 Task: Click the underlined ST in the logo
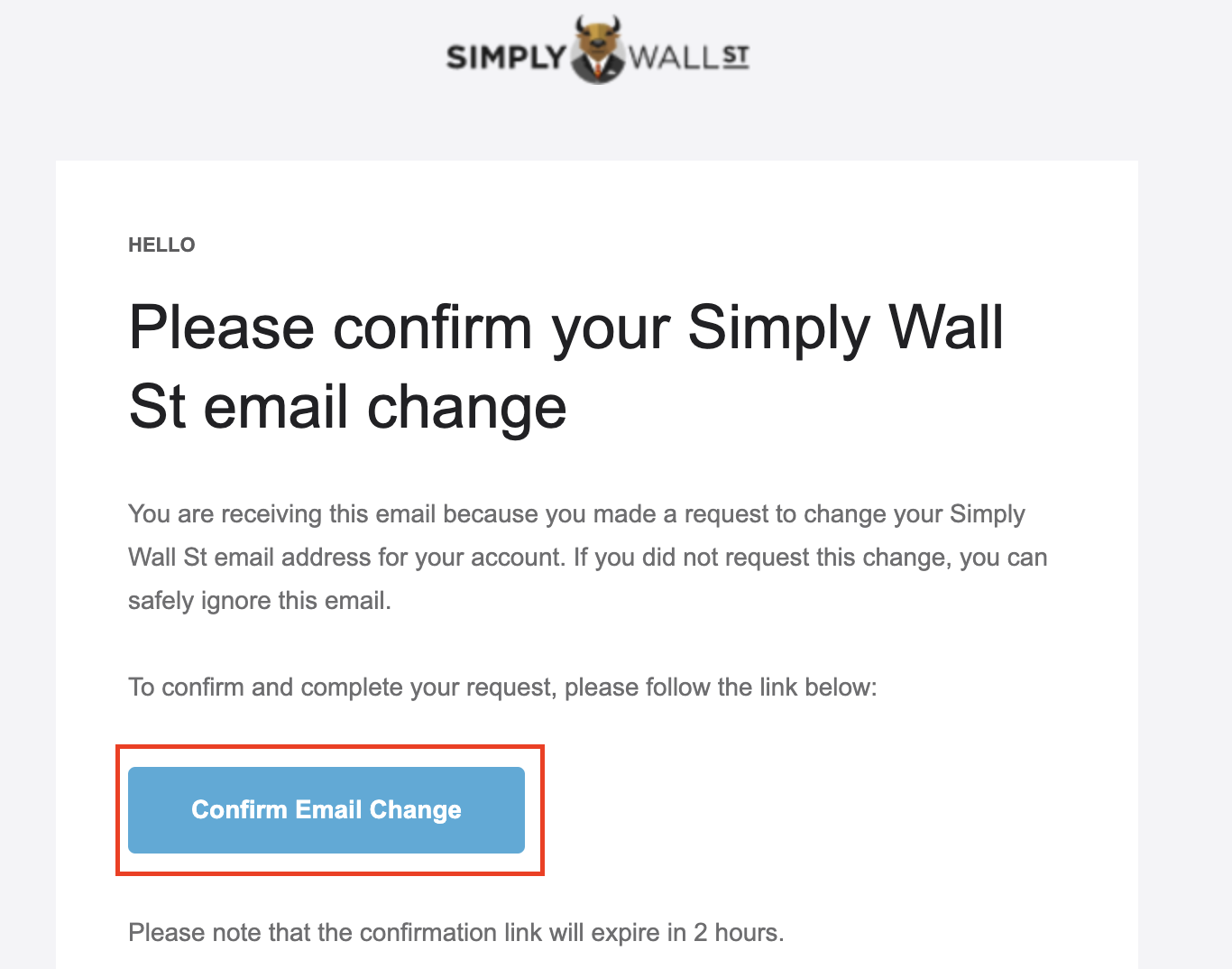(736, 57)
